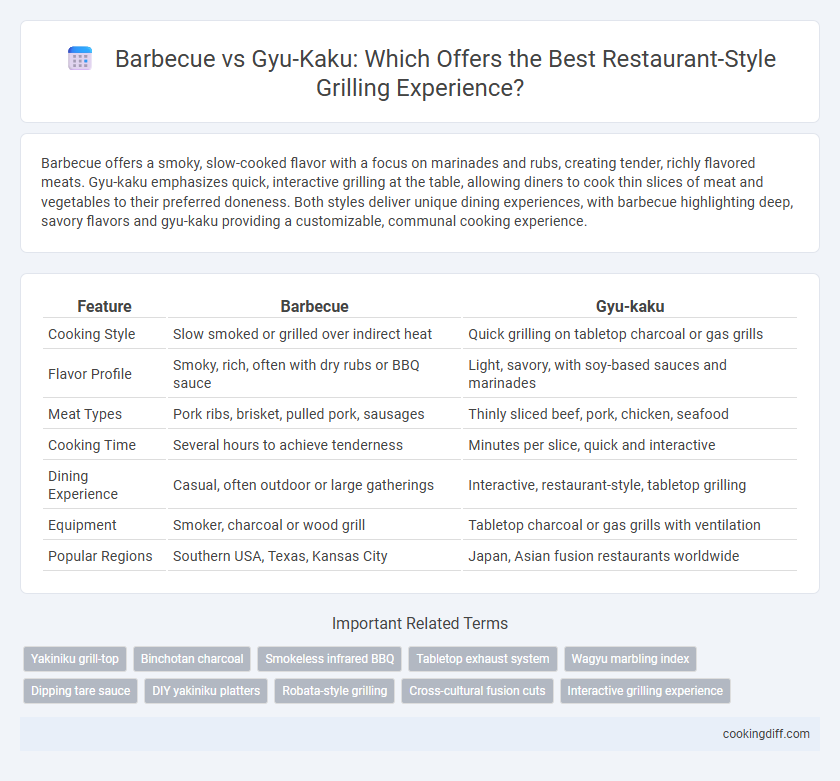Screen dimensions: 840x781
Task: Click the intro paragraph about barbecue flavor
Action: (x=417, y=192)
